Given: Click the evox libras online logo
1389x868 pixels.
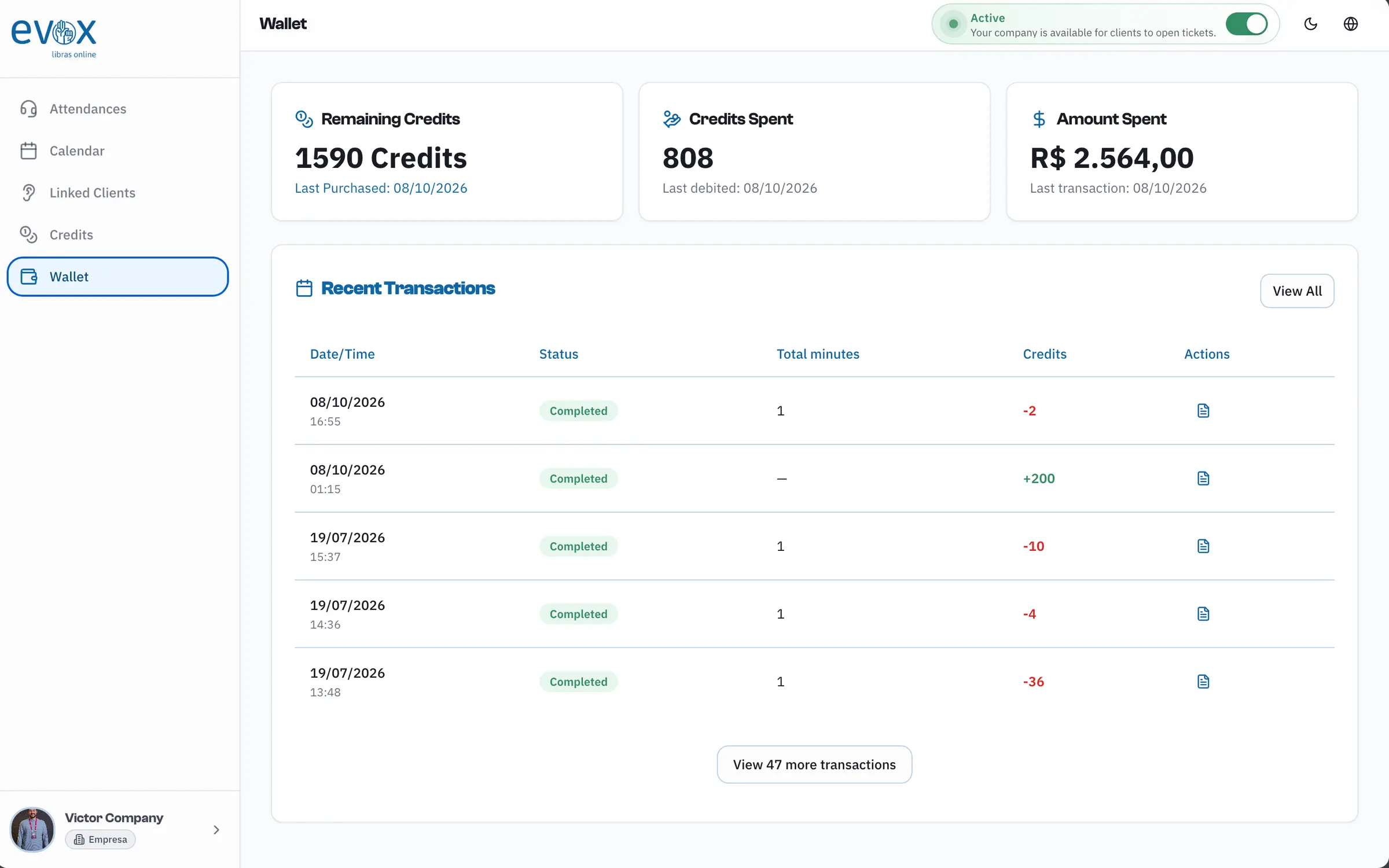Looking at the screenshot, I should pos(54,38).
